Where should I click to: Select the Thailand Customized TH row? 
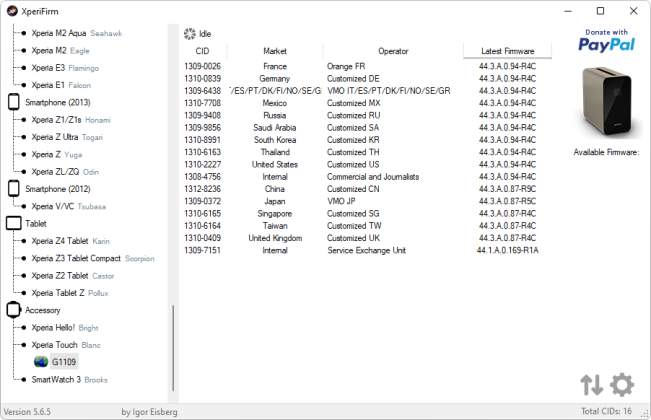tap(367, 152)
